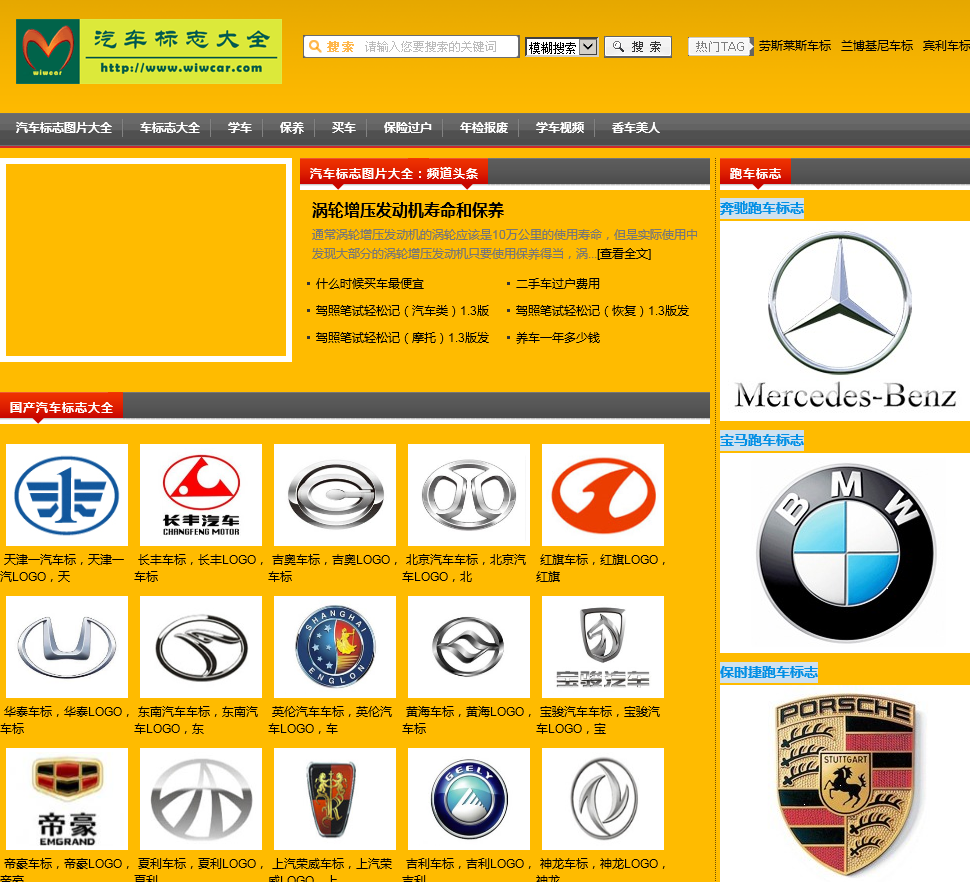Click the 宝马跑车标志 heading link
Viewport: 970px width, 882px height.
click(x=762, y=440)
